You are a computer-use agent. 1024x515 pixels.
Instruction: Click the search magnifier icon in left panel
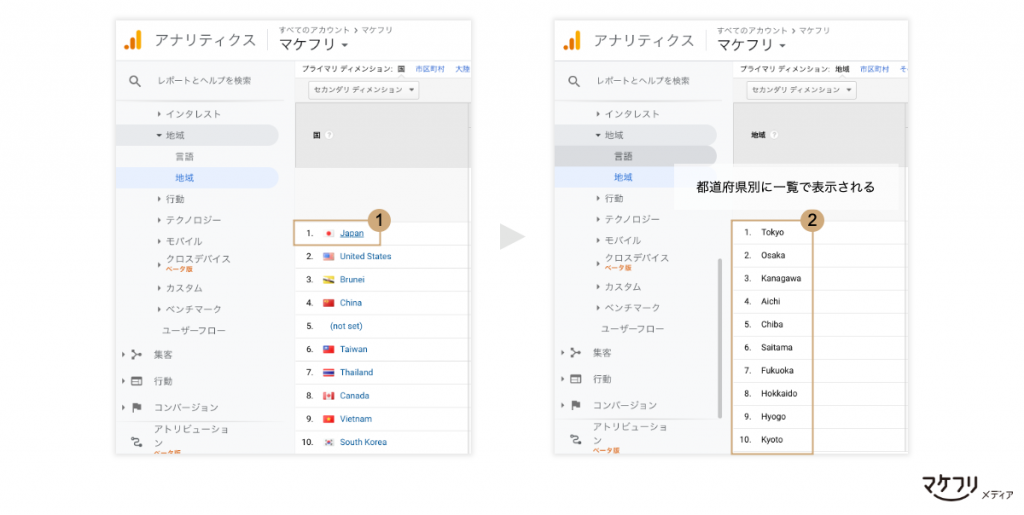[x=135, y=81]
